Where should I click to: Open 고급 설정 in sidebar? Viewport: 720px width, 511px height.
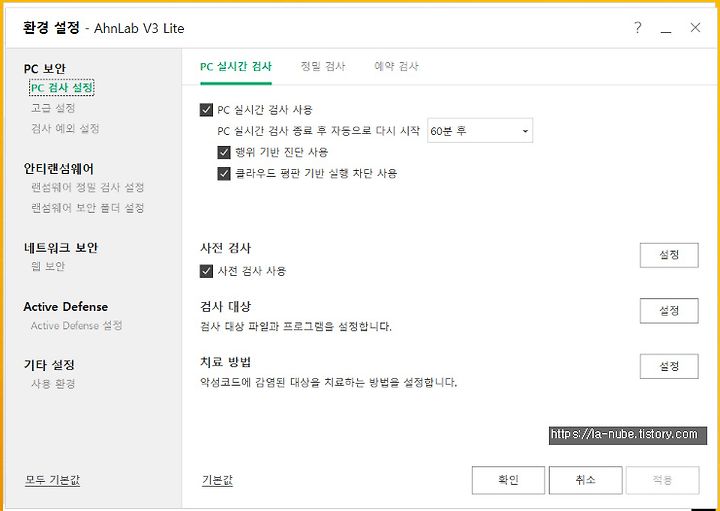coord(53,108)
